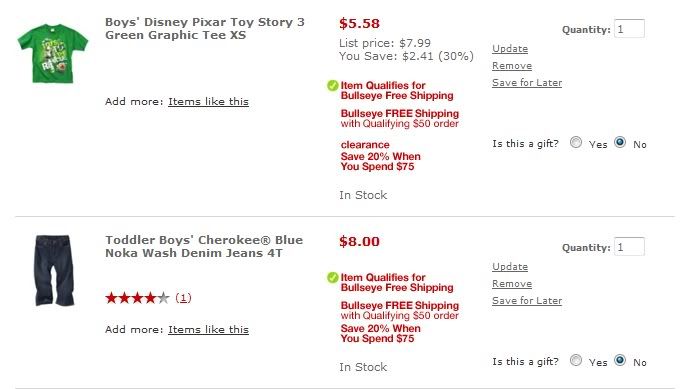This screenshot has width=690, height=389.
Task: Click green checkmark icon for Toy Story tee
Action: click(333, 85)
